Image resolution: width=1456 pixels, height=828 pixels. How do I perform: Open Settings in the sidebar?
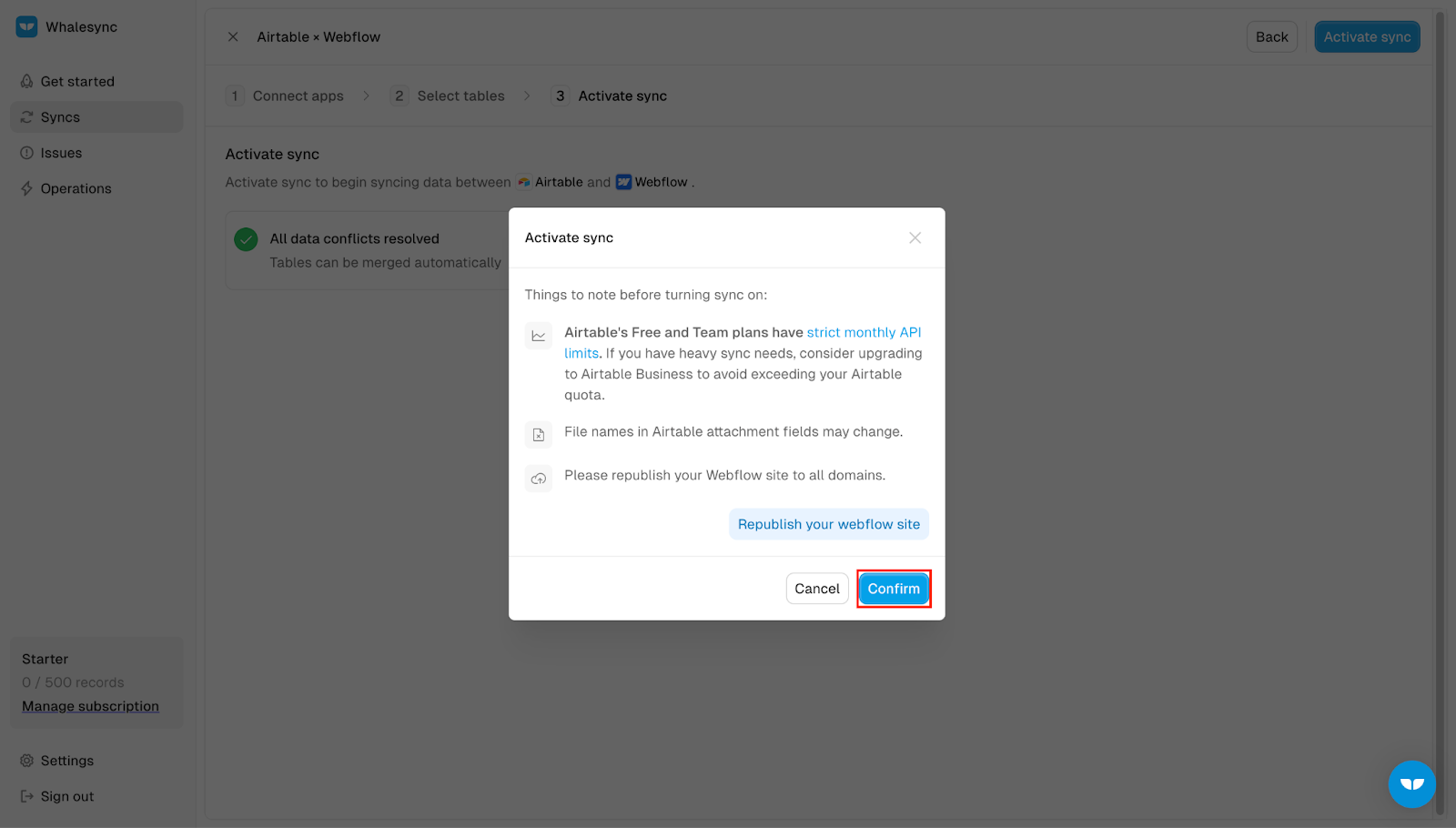(x=96, y=761)
